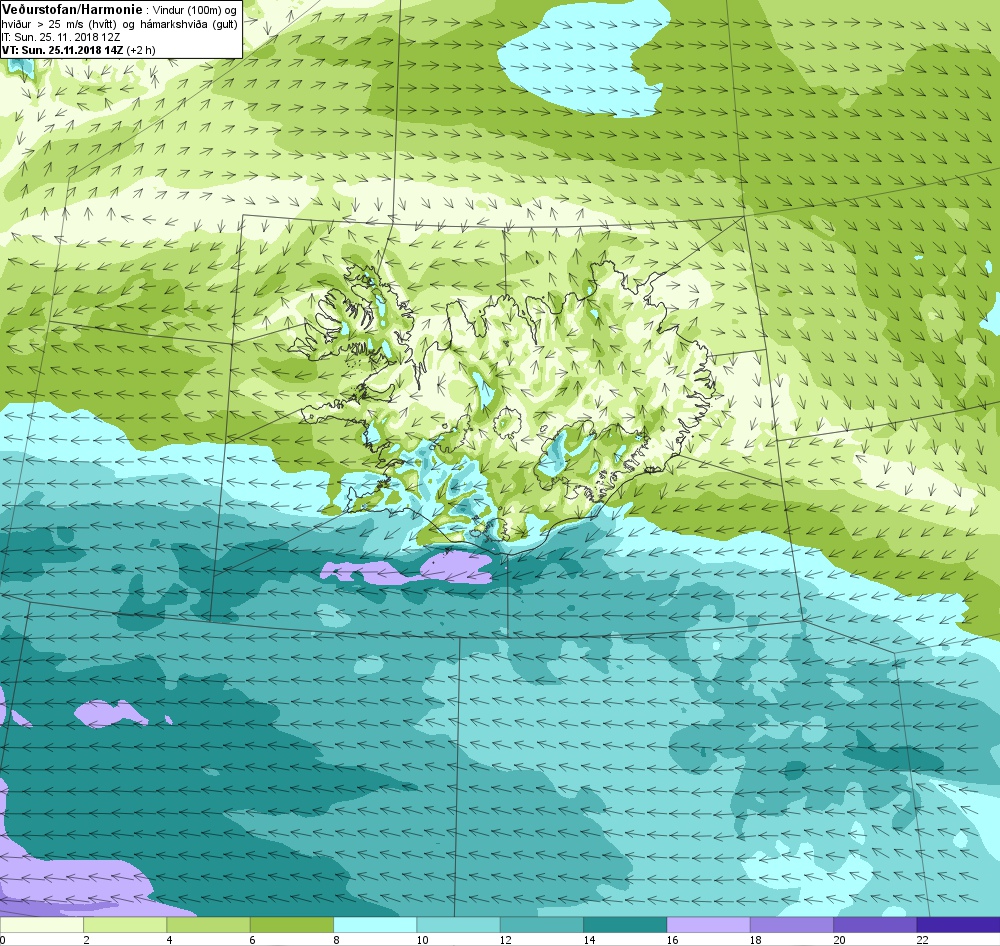Click the dark teal 14–16 legend swatch
The width and height of the screenshot is (1000, 946).
pyautogui.click(x=625, y=924)
